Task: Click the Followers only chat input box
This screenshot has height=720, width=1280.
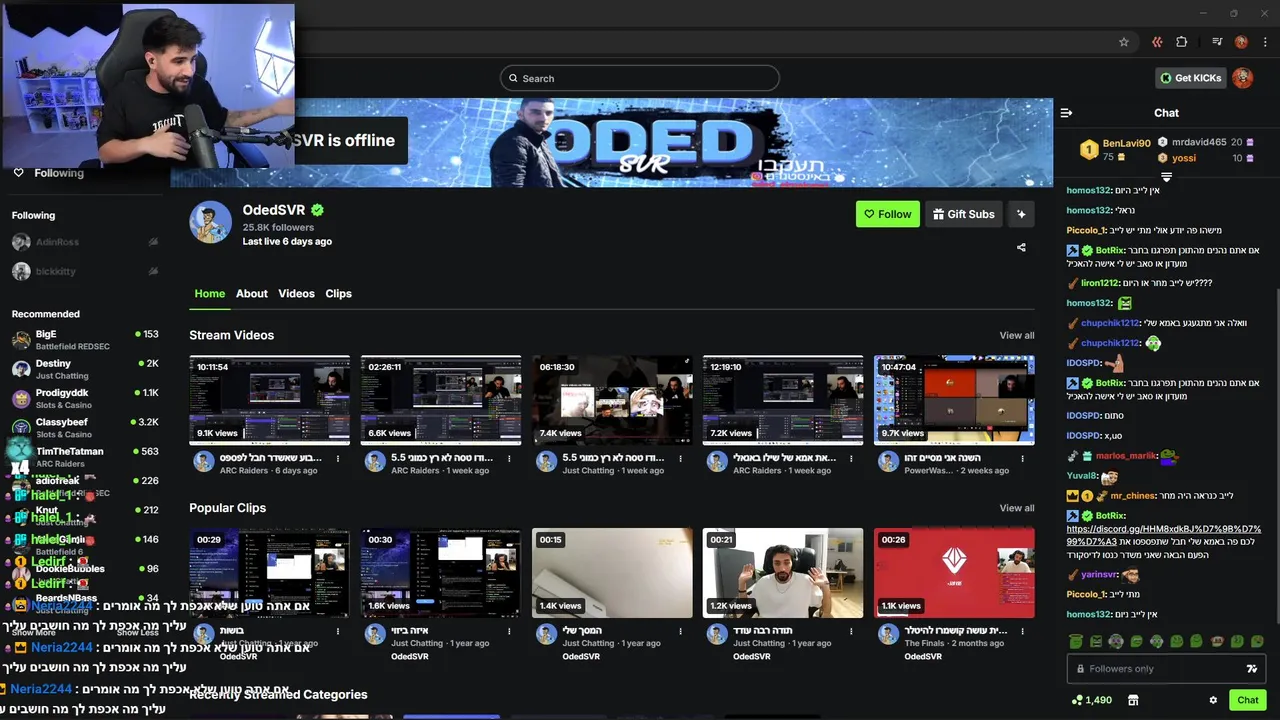Action: tap(1166, 669)
